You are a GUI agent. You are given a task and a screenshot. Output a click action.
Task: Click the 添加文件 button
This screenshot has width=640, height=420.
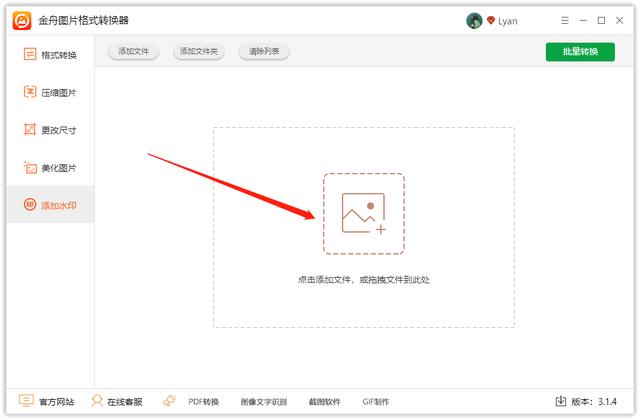[x=133, y=51]
